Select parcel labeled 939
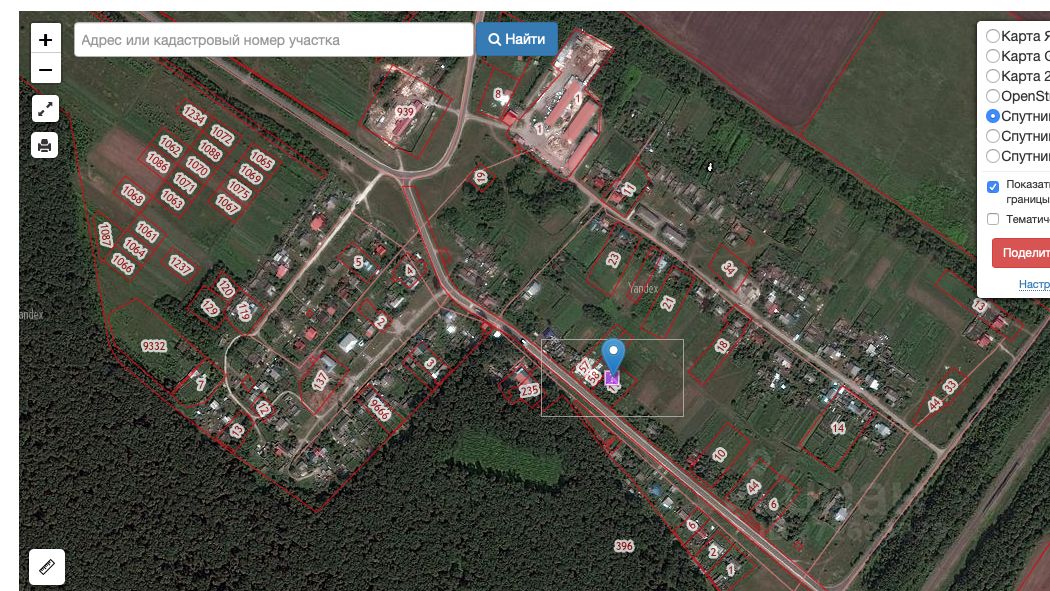The height and width of the screenshot is (591, 1050). pyautogui.click(x=404, y=112)
